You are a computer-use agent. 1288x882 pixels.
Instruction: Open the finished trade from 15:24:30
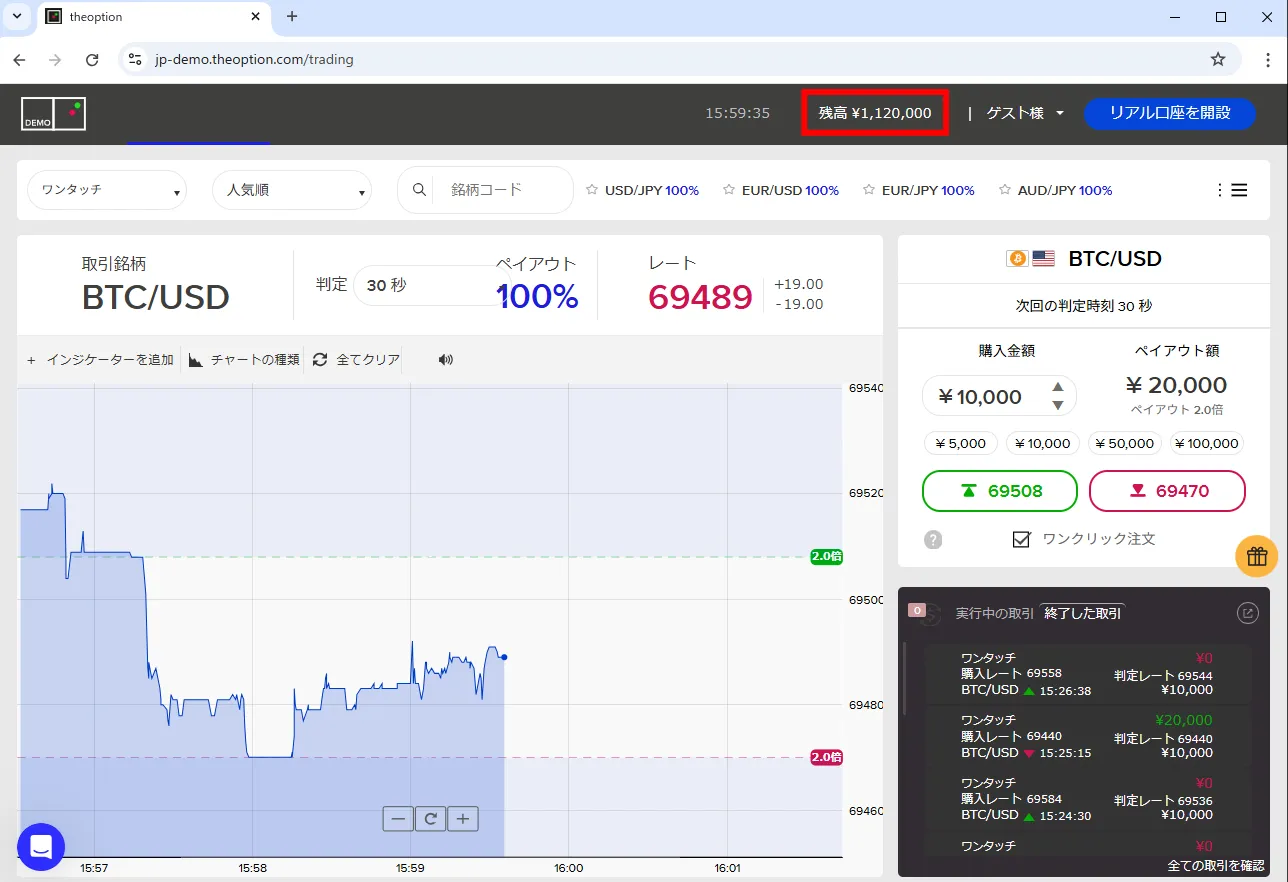pos(1088,799)
